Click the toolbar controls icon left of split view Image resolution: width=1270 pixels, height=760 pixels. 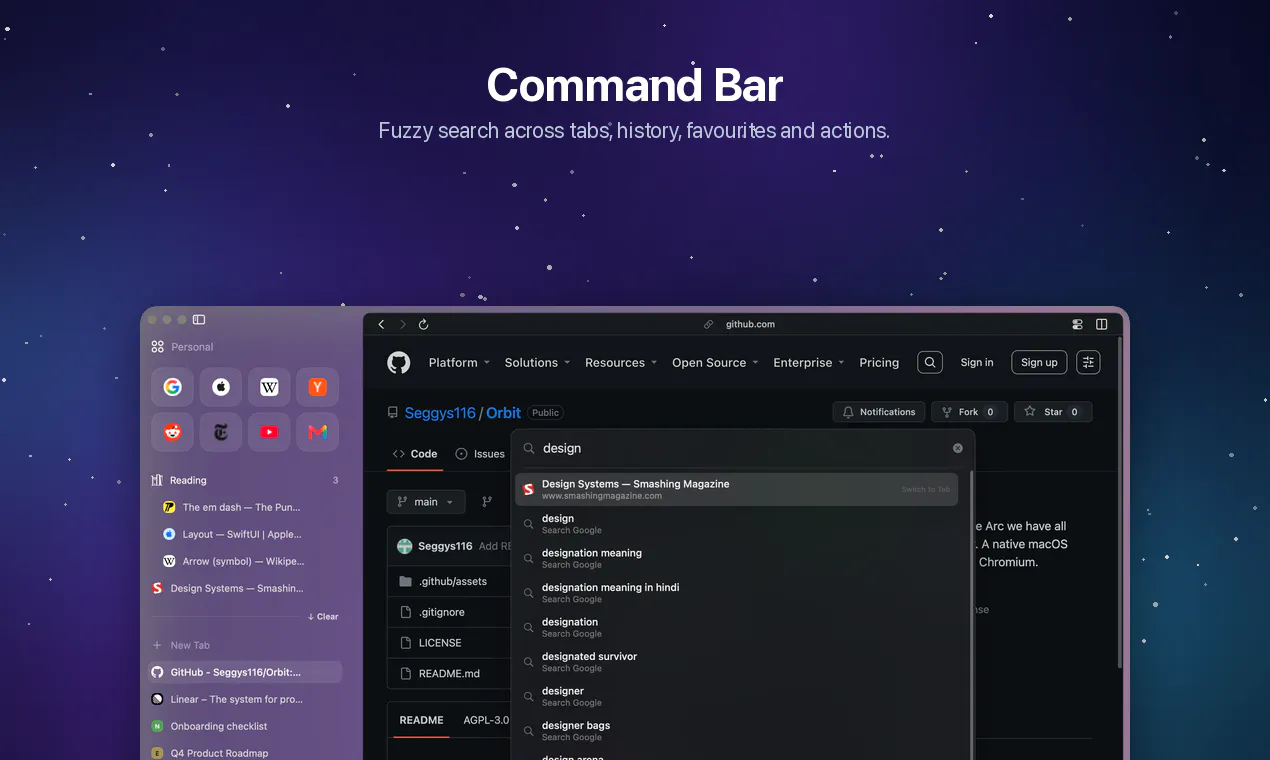1077,324
